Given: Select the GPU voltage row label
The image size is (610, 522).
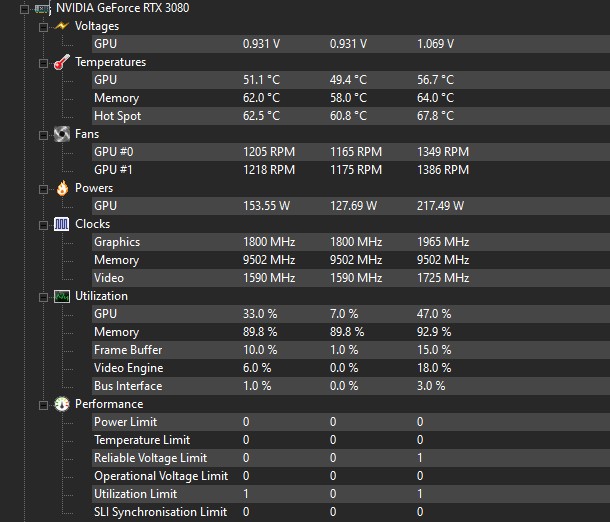Looking at the screenshot, I should [x=105, y=44].
